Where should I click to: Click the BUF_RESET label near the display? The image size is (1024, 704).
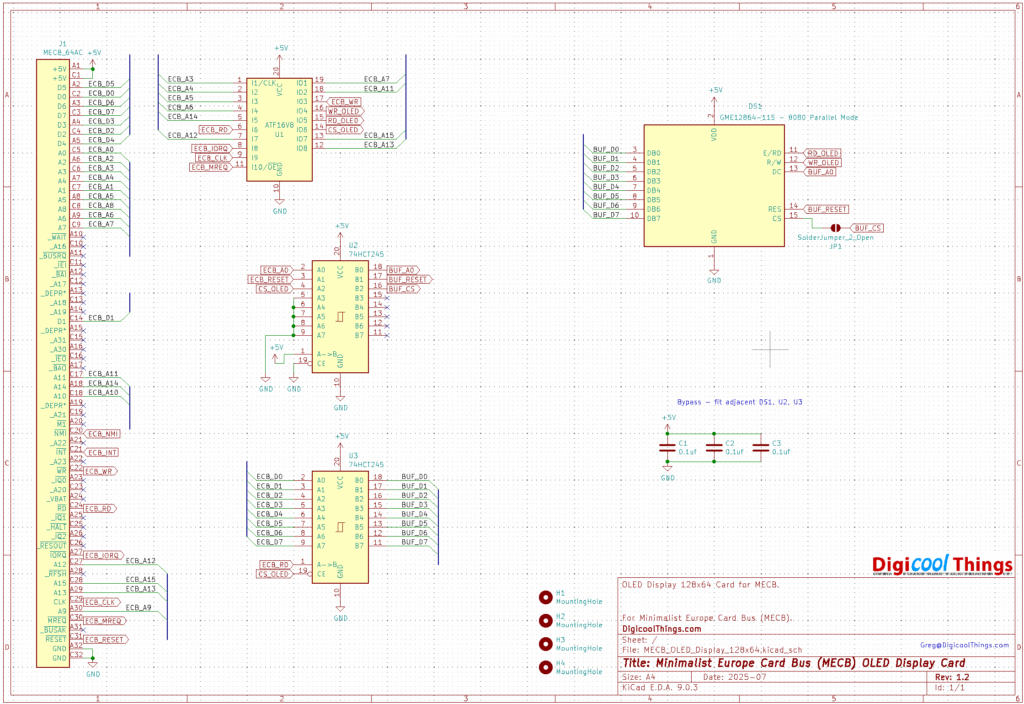tap(827, 209)
